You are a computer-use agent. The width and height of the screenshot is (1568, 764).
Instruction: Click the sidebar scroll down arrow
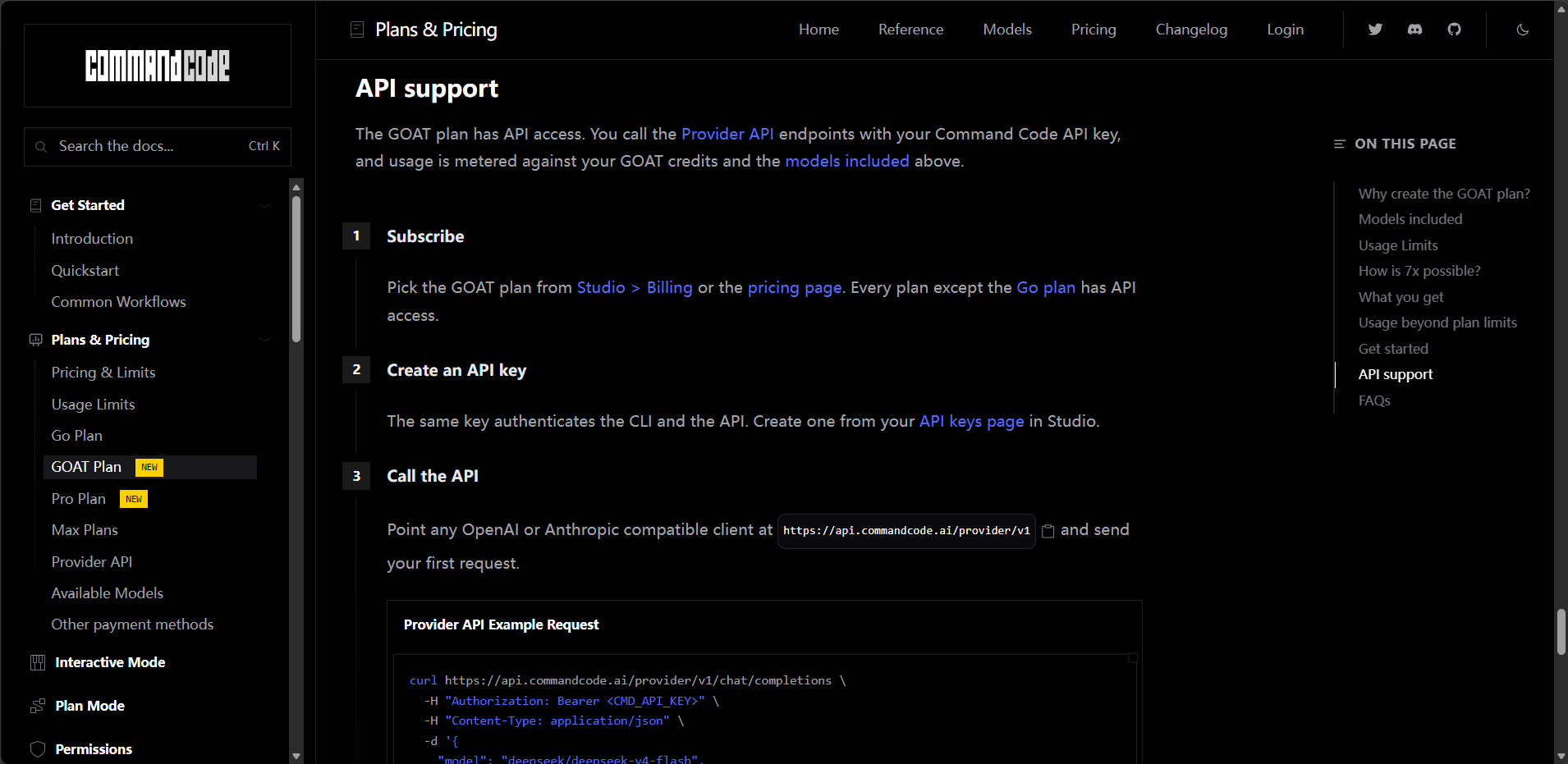click(x=296, y=756)
